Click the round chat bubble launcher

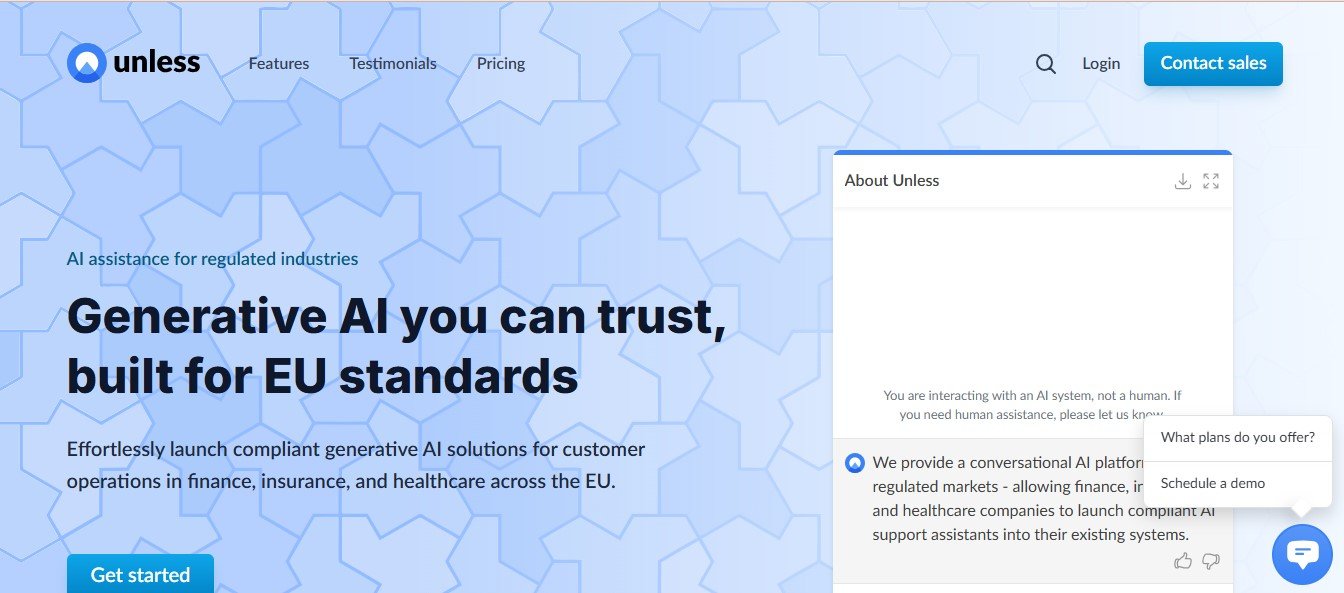coord(1302,553)
